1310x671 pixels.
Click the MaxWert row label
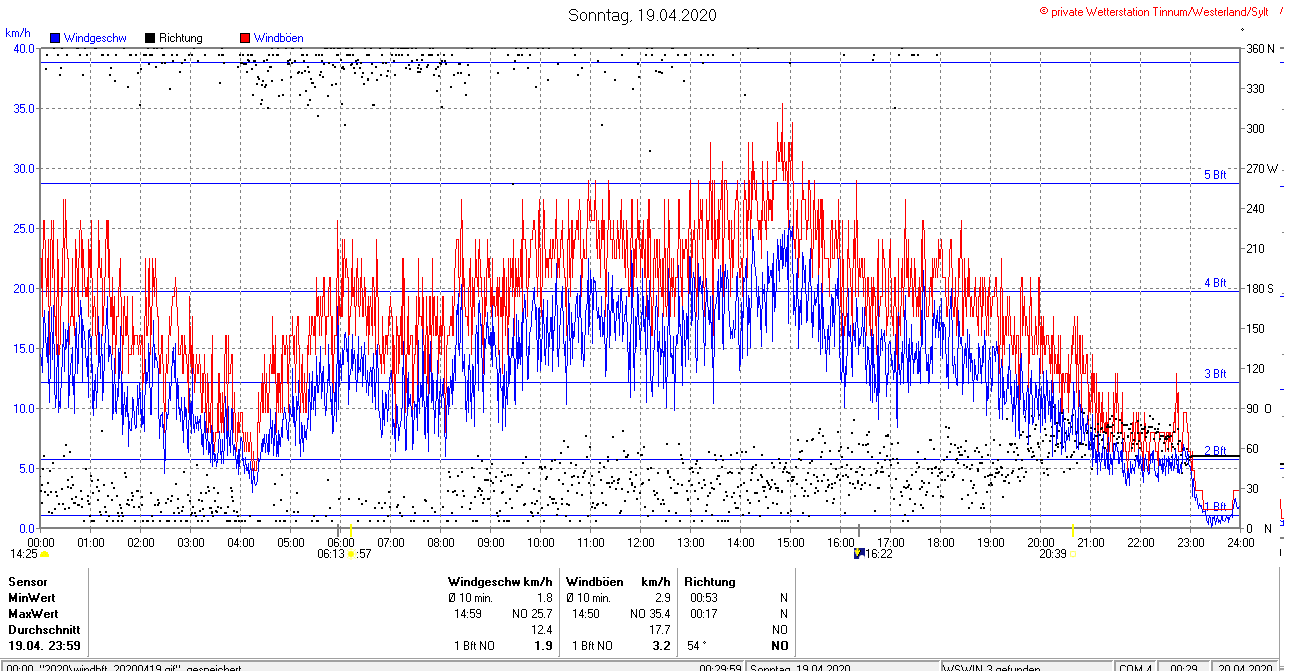click(x=34, y=613)
